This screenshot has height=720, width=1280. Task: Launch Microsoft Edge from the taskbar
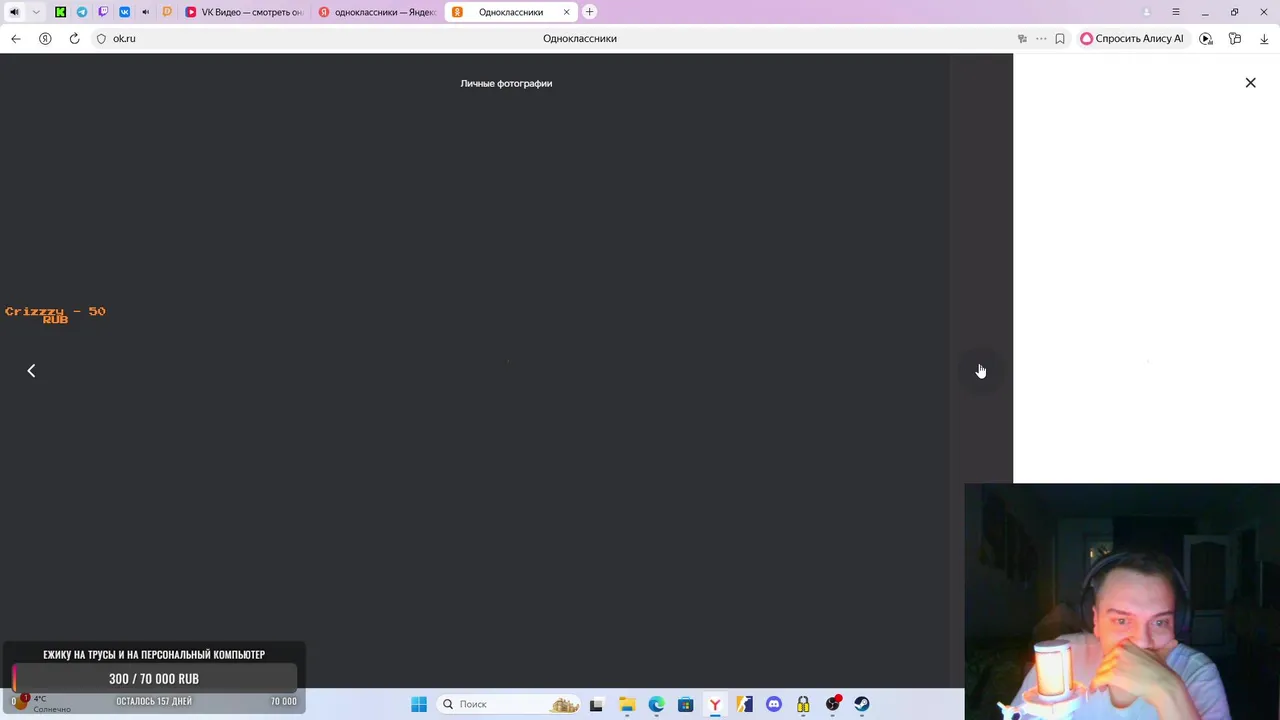656,704
